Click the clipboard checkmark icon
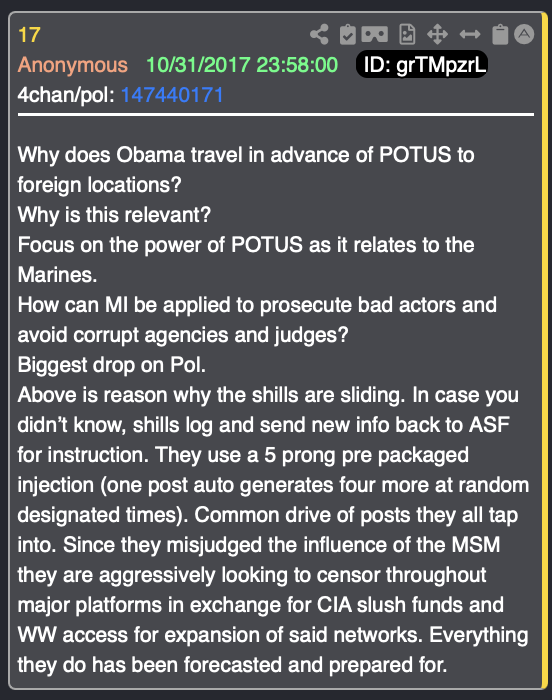 (347, 34)
